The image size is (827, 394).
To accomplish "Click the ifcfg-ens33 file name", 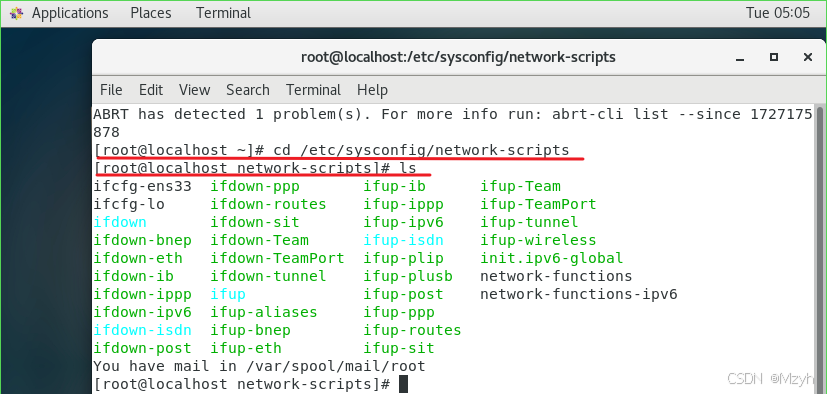I will [x=142, y=186].
